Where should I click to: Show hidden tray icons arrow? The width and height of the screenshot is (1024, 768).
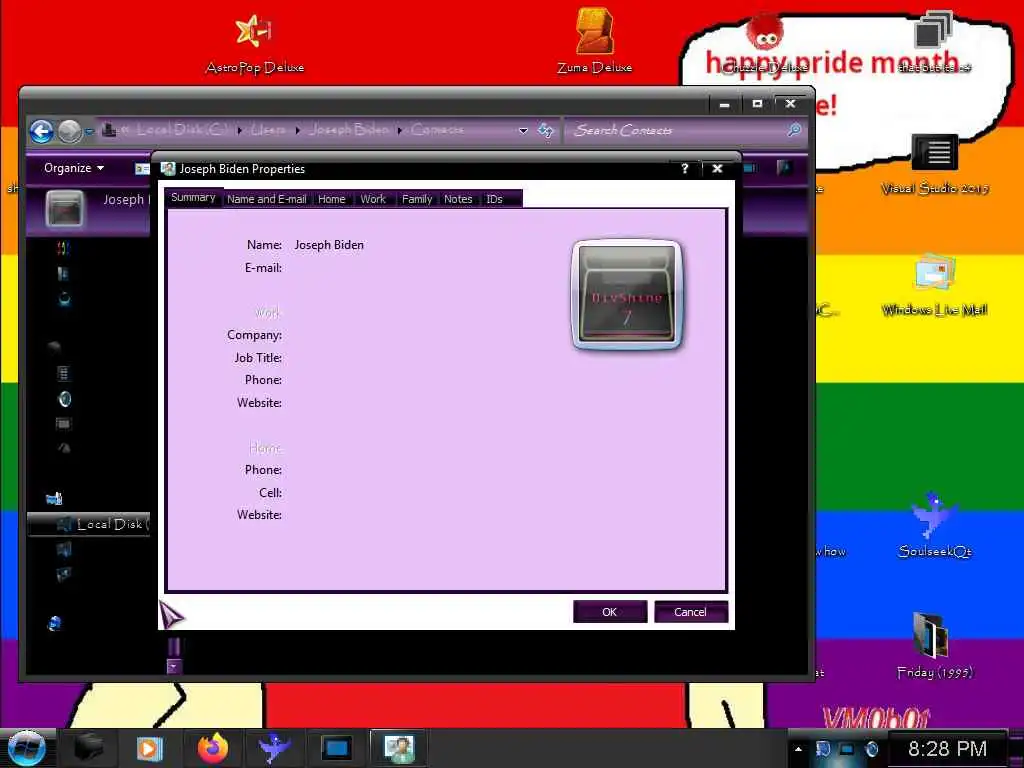[x=798, y=749]
